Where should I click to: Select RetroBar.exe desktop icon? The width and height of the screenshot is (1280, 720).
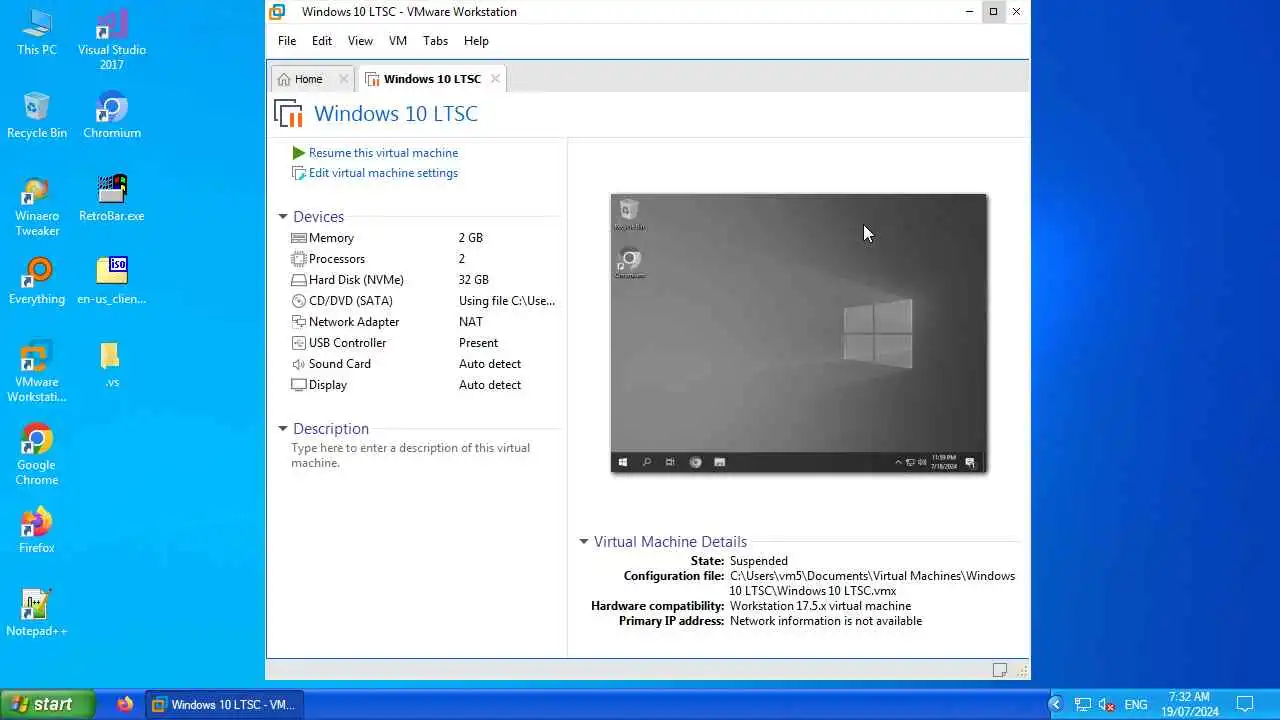coord(112,198)
